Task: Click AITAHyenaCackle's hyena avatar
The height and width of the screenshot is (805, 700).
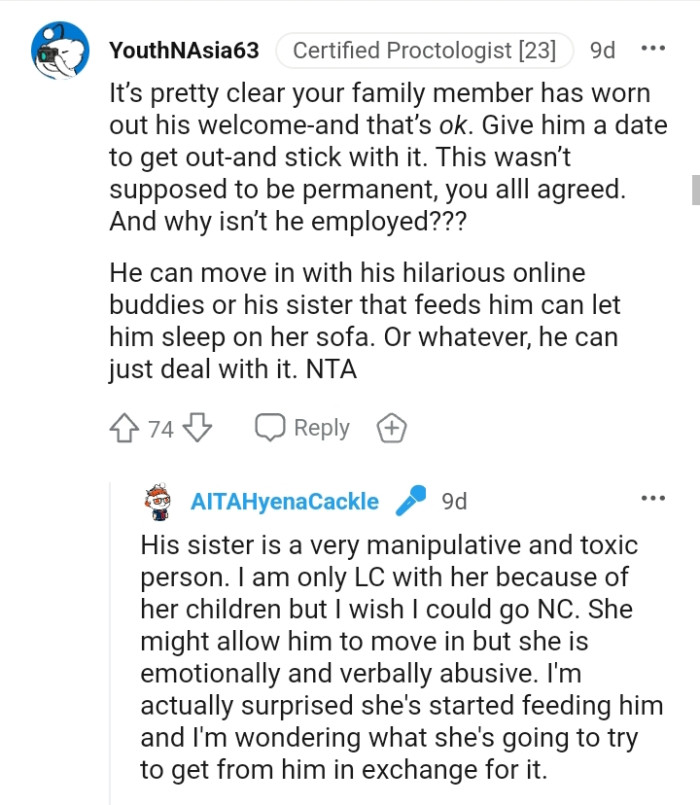Action: click(x=155, y=502)
